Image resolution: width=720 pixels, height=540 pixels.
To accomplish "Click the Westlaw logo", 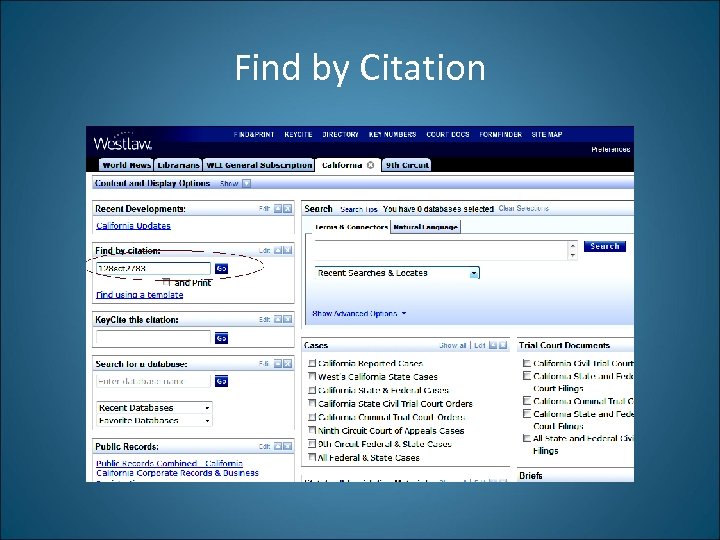I will pyautogui.click(x=123, y=142).
